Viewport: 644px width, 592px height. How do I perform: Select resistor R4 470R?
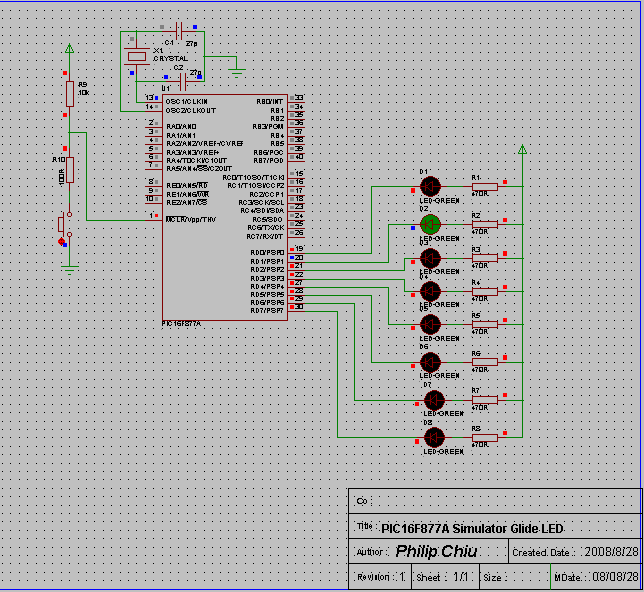pyautogui.click(x=485, y=291)
